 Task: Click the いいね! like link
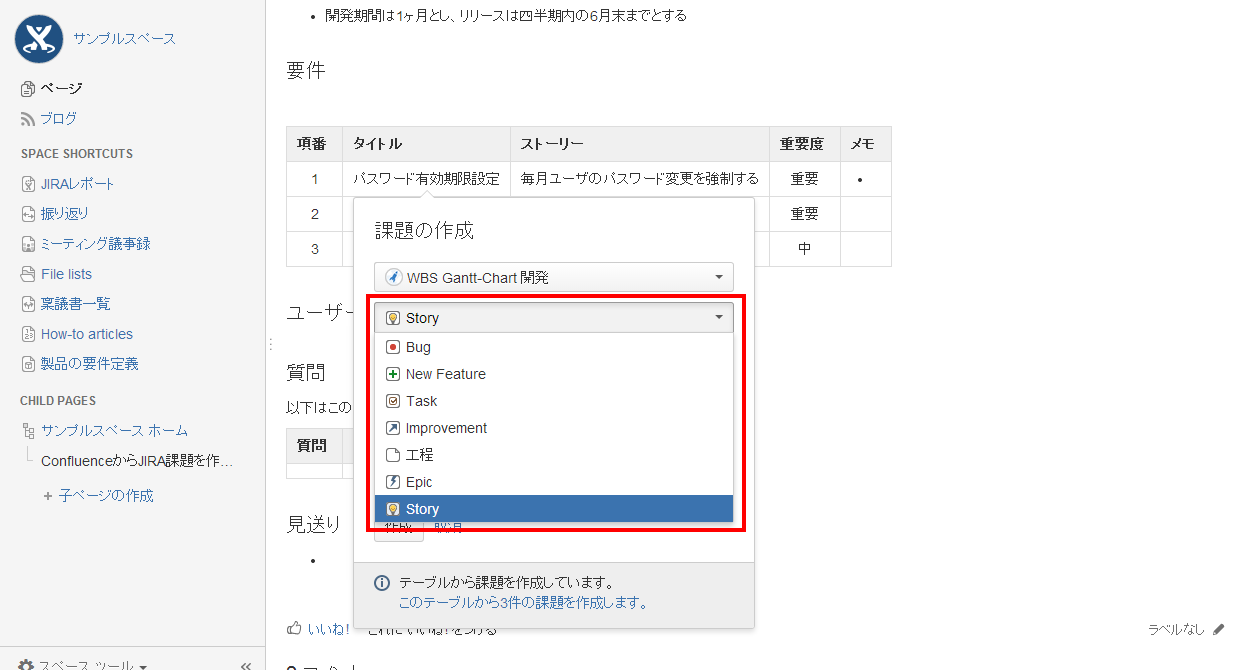[328, 629]
